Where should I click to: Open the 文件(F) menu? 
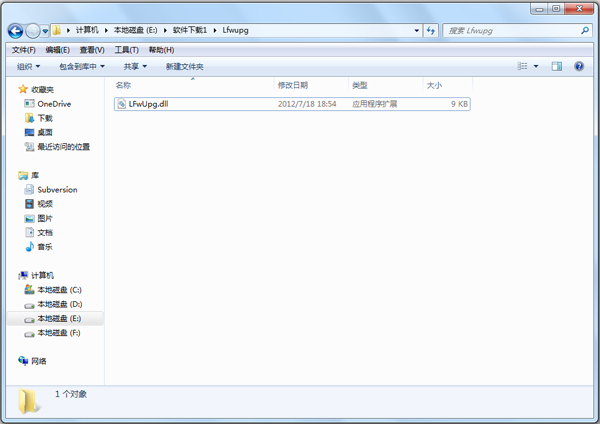coord(23,49)
